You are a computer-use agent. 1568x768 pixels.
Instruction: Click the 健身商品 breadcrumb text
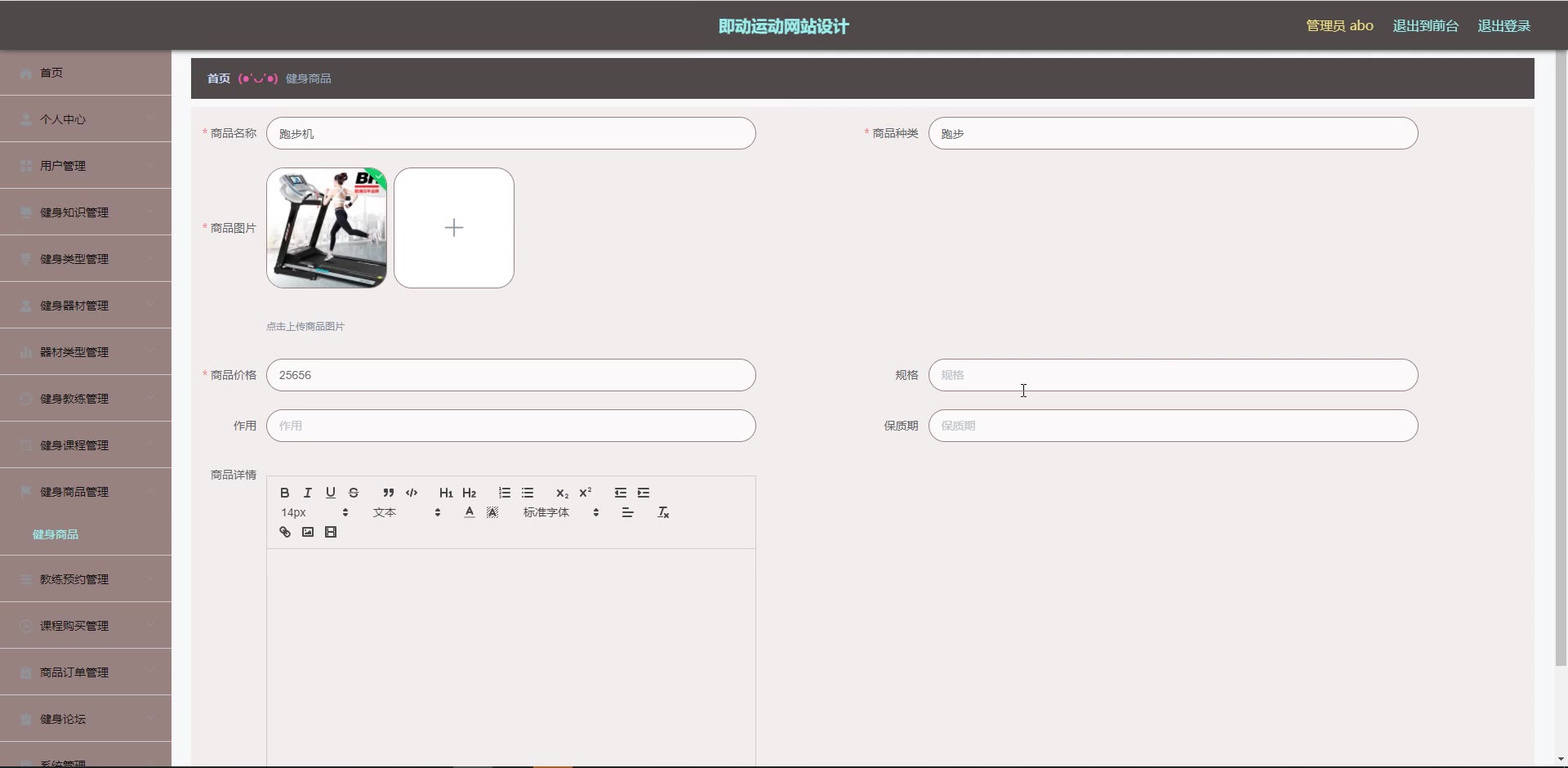308,78
